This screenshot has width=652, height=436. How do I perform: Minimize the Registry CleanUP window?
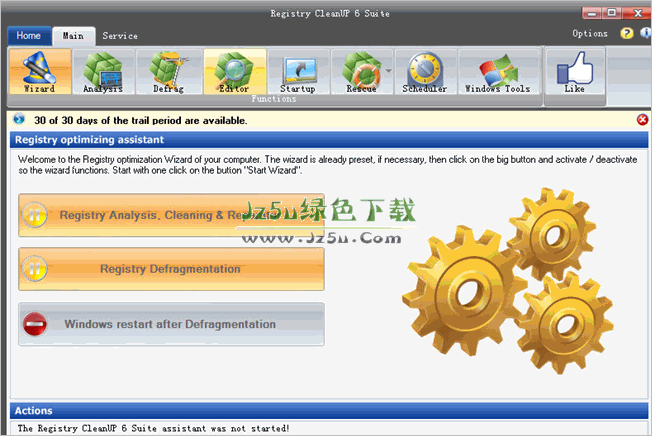[591, 13]
